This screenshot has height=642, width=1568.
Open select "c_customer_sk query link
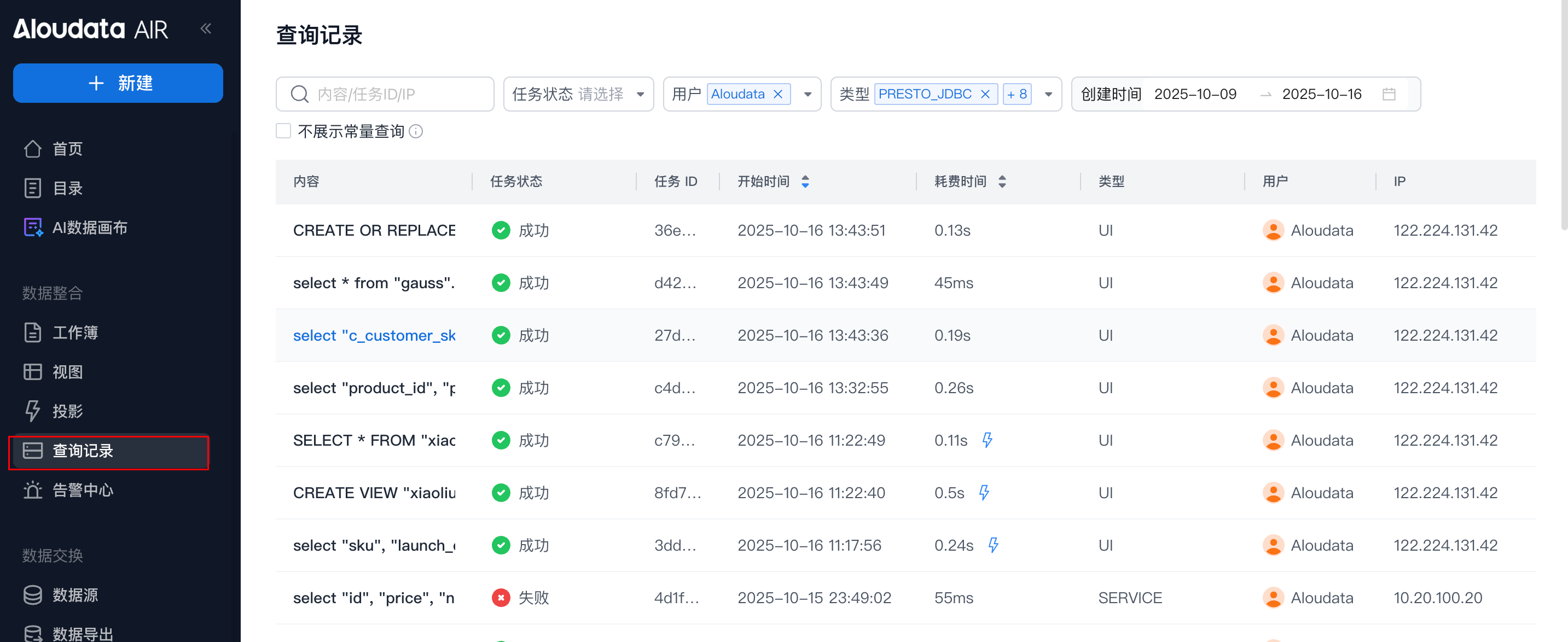374,335
